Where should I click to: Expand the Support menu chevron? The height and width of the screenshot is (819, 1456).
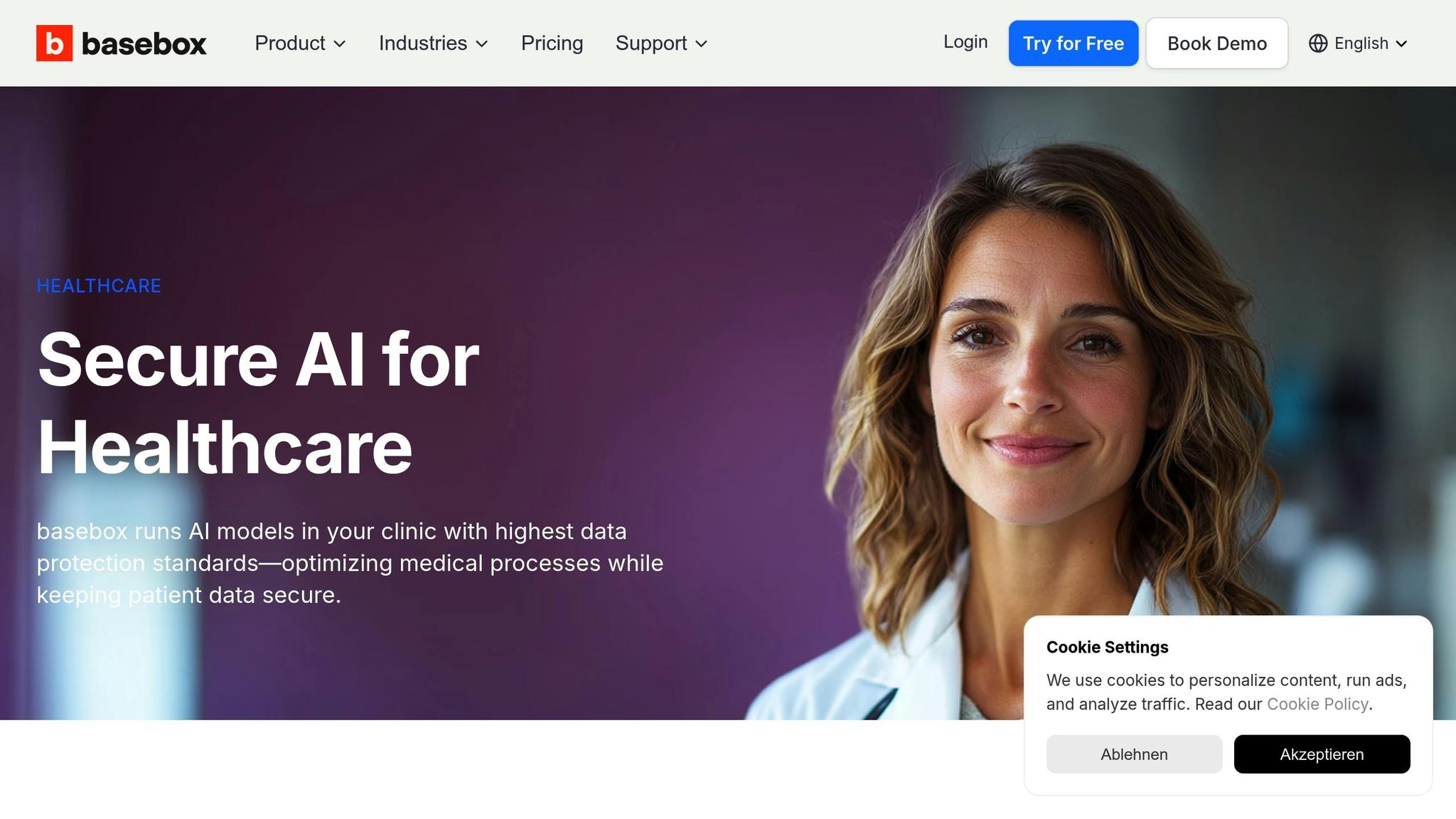(x=702, y=44)
